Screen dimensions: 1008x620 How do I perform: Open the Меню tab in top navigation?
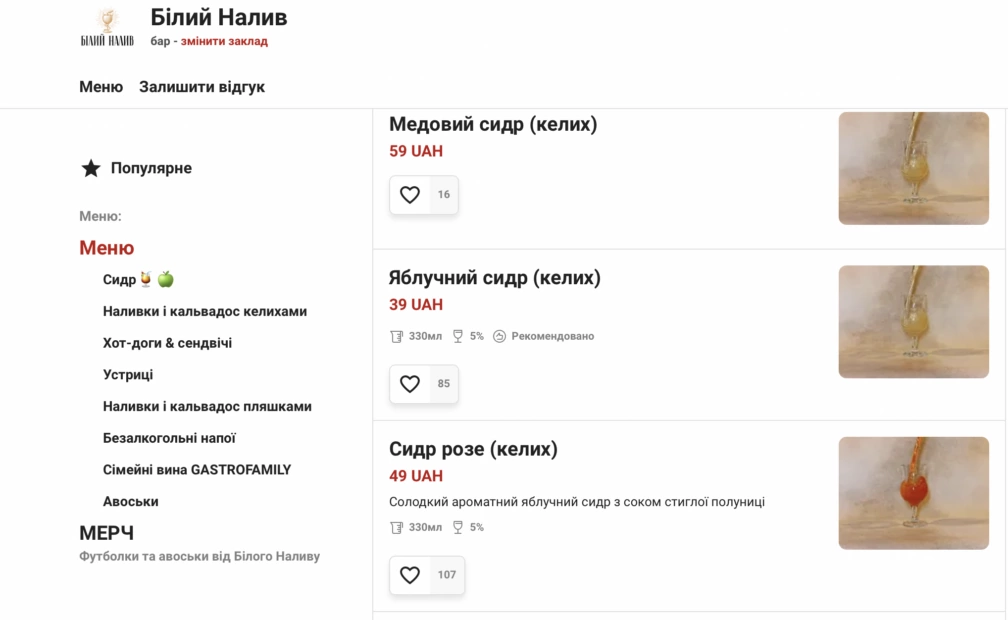(101, 87)
